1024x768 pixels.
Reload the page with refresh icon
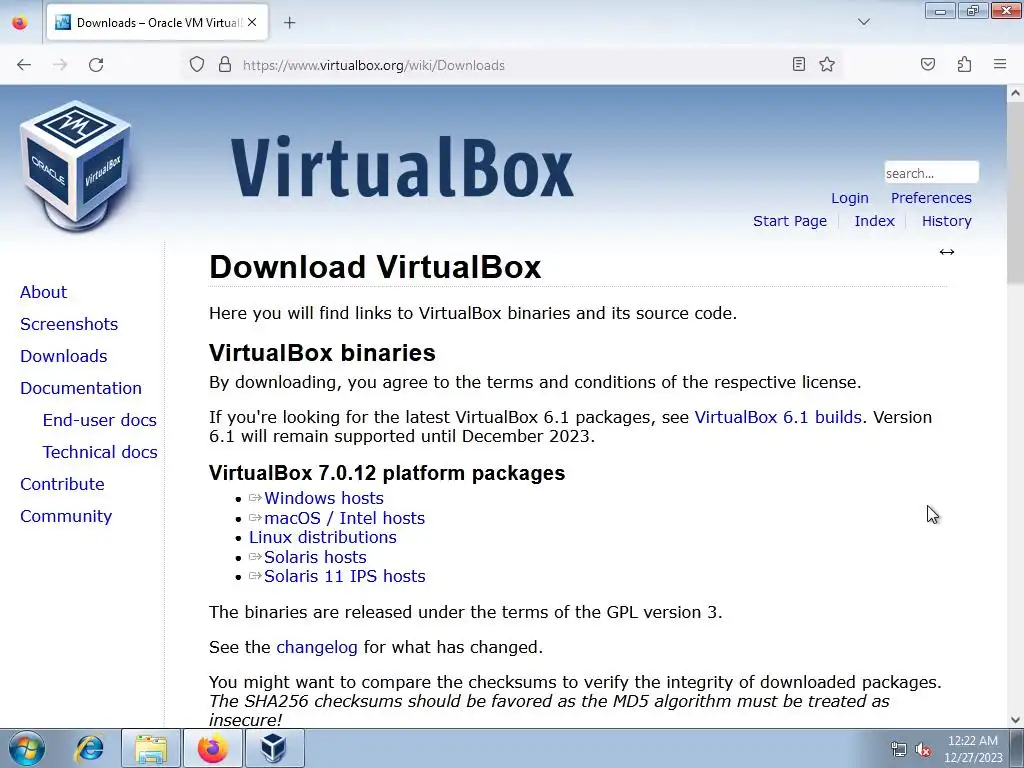pyautogui.click(x=96, y=65)
